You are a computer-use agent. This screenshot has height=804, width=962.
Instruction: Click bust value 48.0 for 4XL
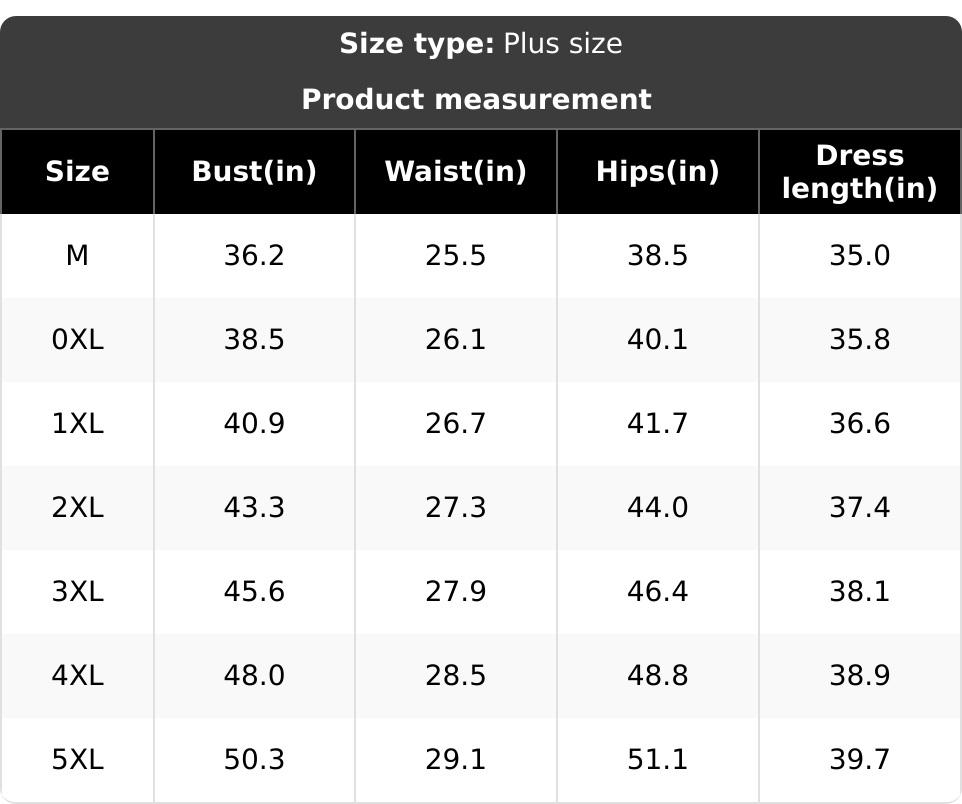254,676
